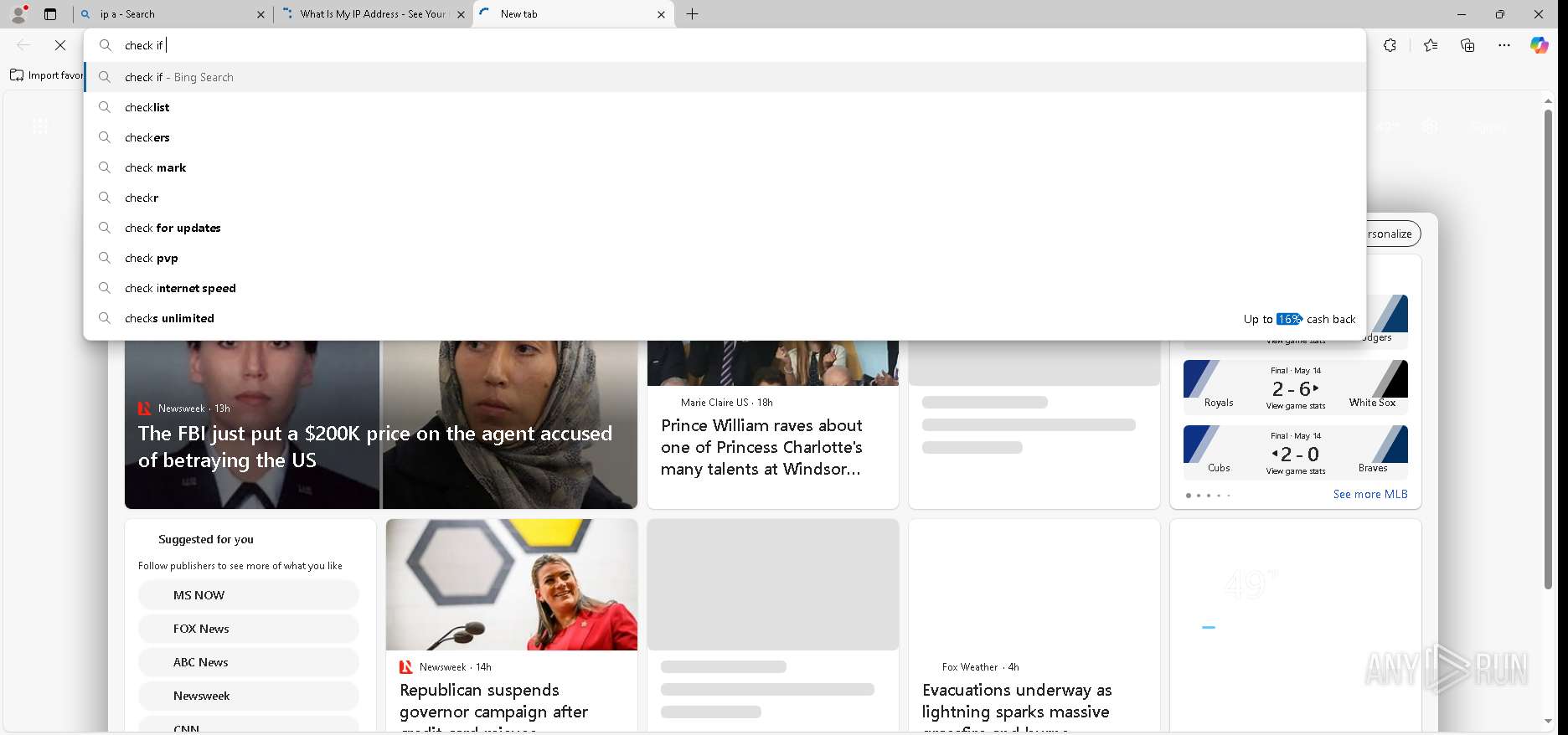Viewport: 1568px width, 735px height.
Task: Select the 'check pvp' suggestion
Action: click(x=725, y=258)
